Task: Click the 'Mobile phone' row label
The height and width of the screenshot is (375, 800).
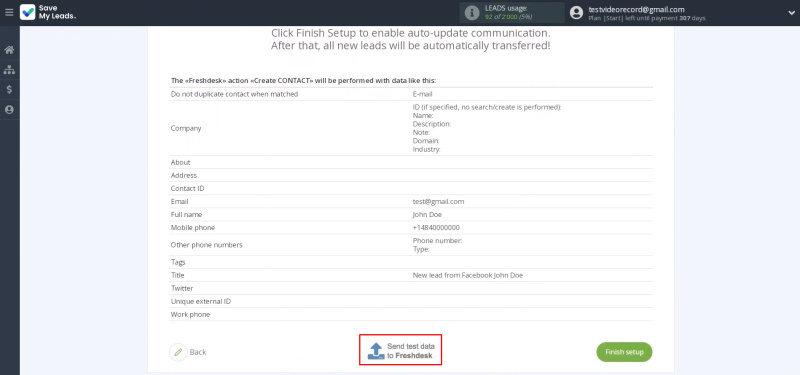Action: point(193,228)
